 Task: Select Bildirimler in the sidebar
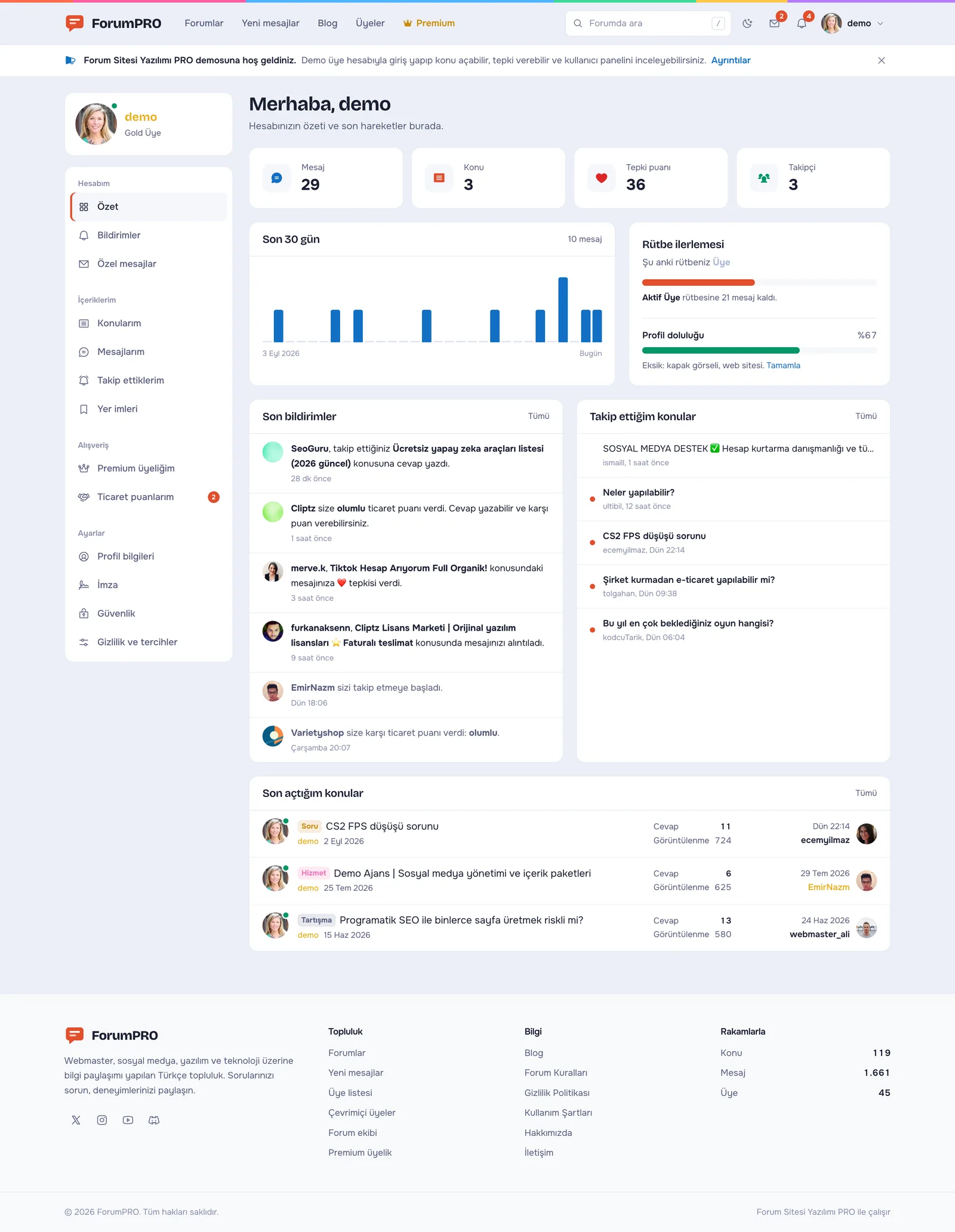[x=149, y=235]
